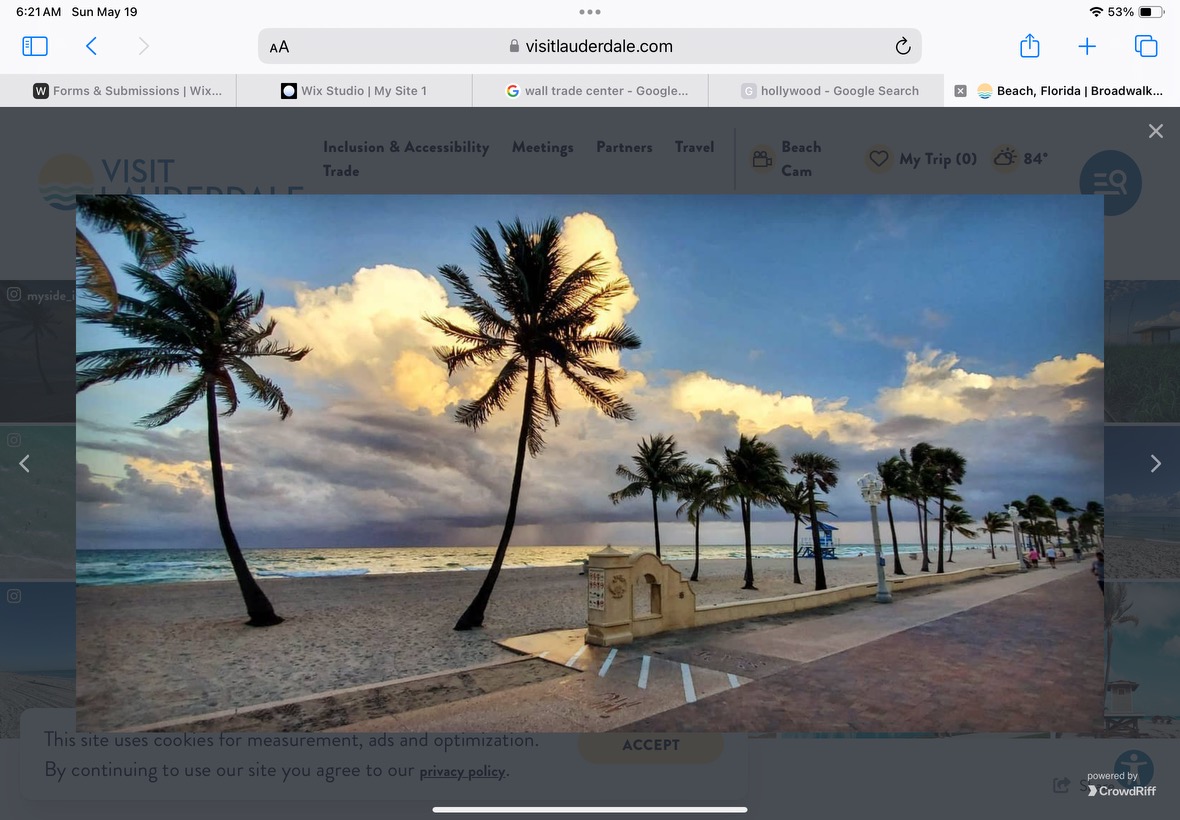Tap the AA reader text-size button
This screenshot has height=820, width=1180.
[279, 47]
